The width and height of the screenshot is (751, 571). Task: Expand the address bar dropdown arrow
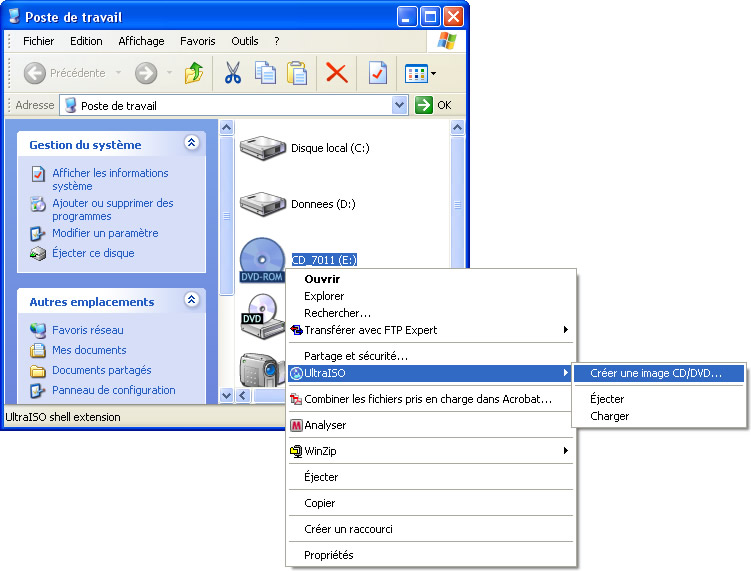(x=400, y=105)
